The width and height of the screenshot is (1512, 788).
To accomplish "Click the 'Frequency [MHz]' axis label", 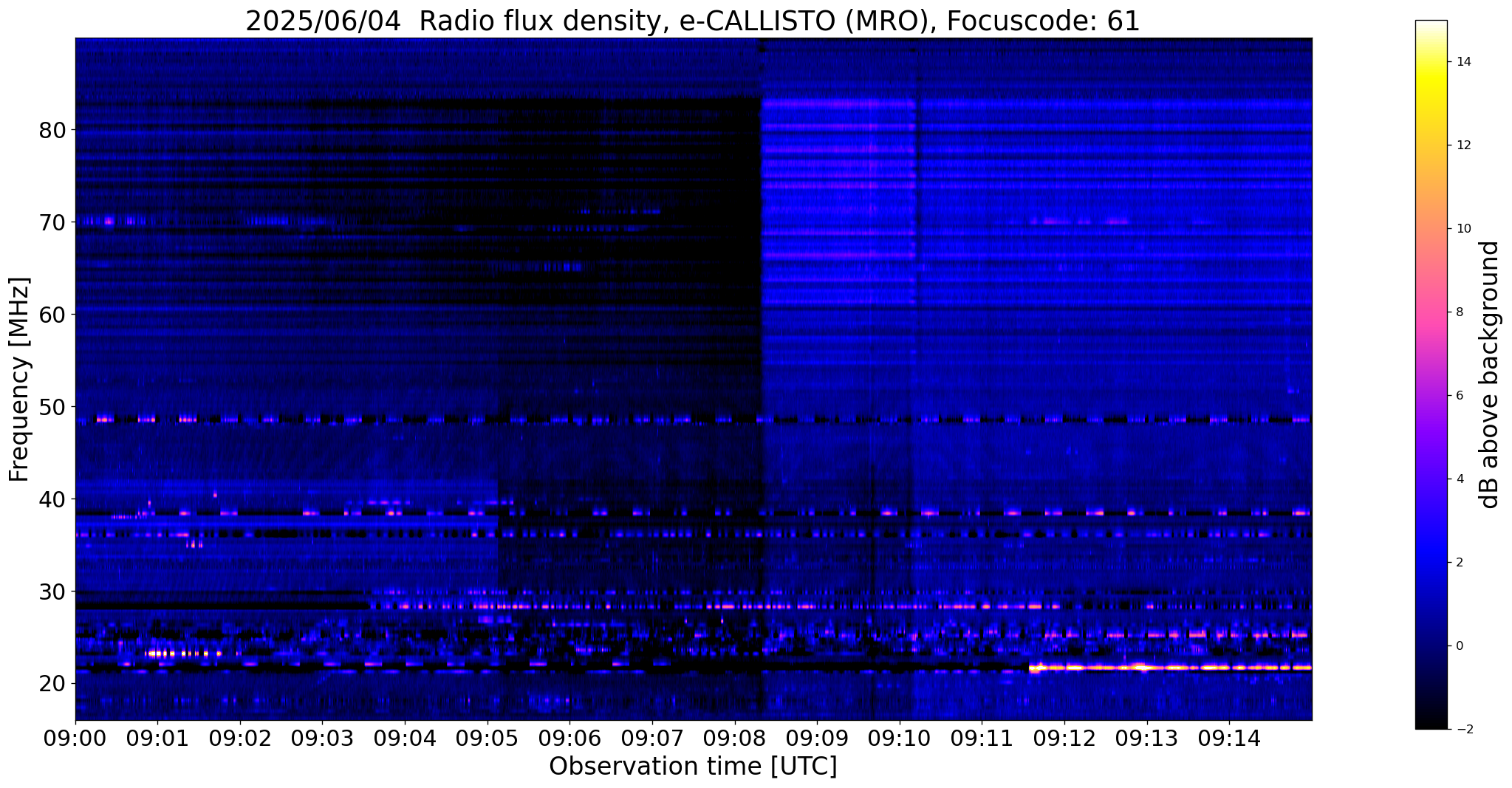I will pyautogui.click(x=20, y=379).
